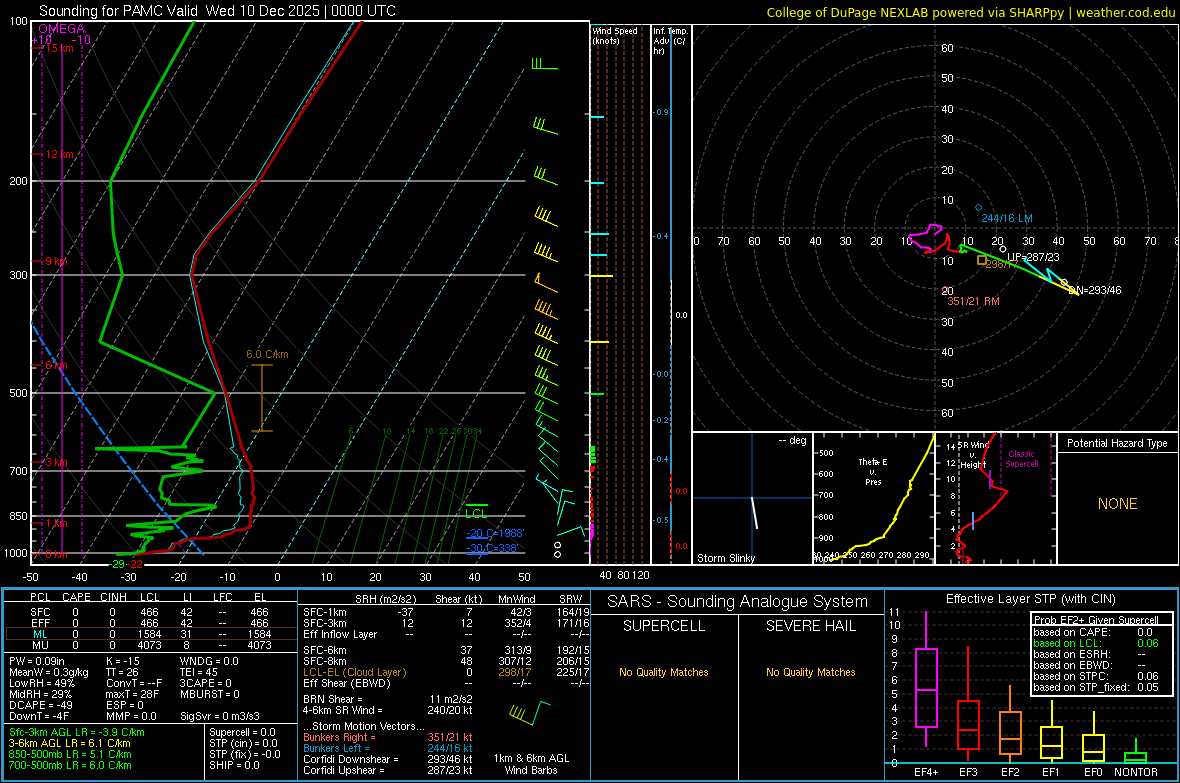Click the 9 km height marker
The height and width of the screenshot is (783, 1180).
tap(56, 261)
